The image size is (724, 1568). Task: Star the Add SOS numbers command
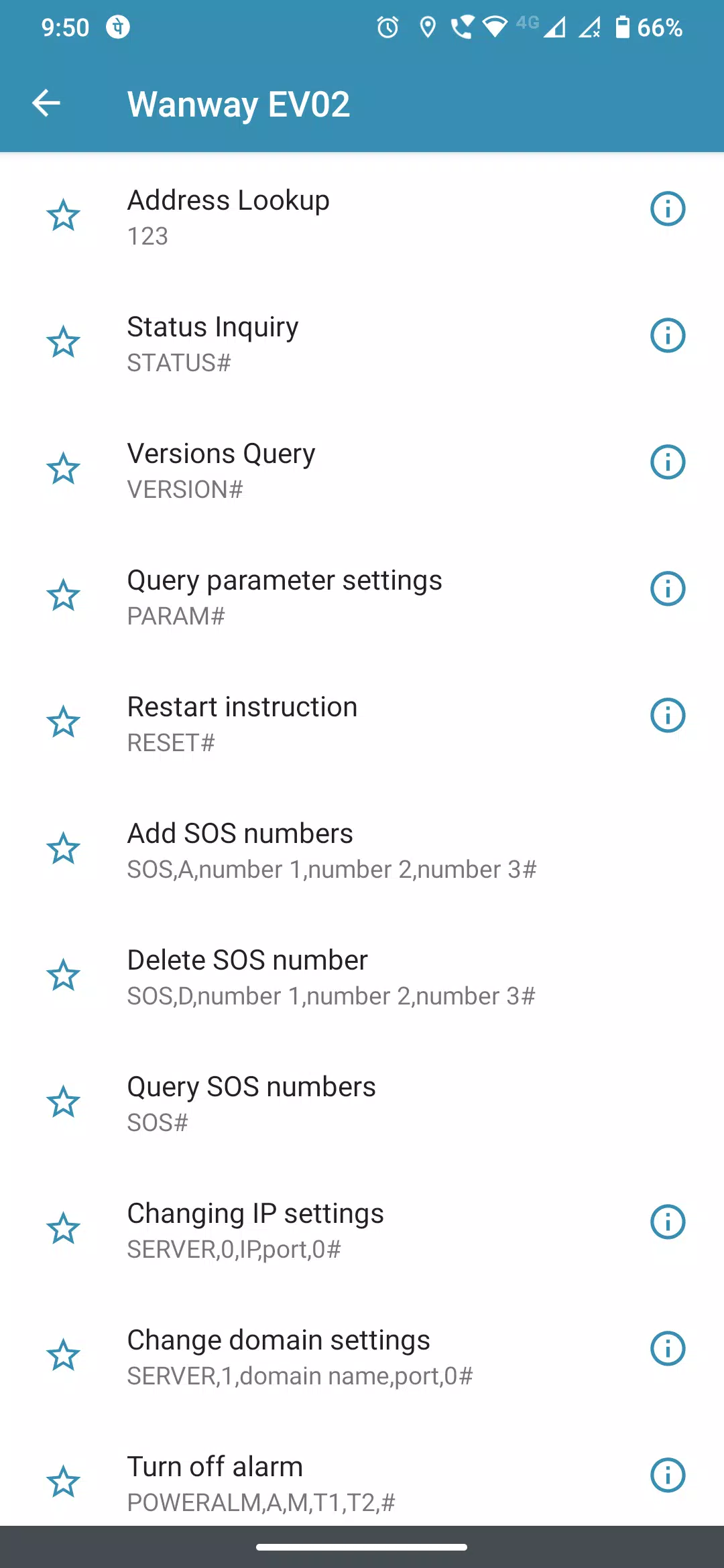pyautogui.click(x=63, y=849)
